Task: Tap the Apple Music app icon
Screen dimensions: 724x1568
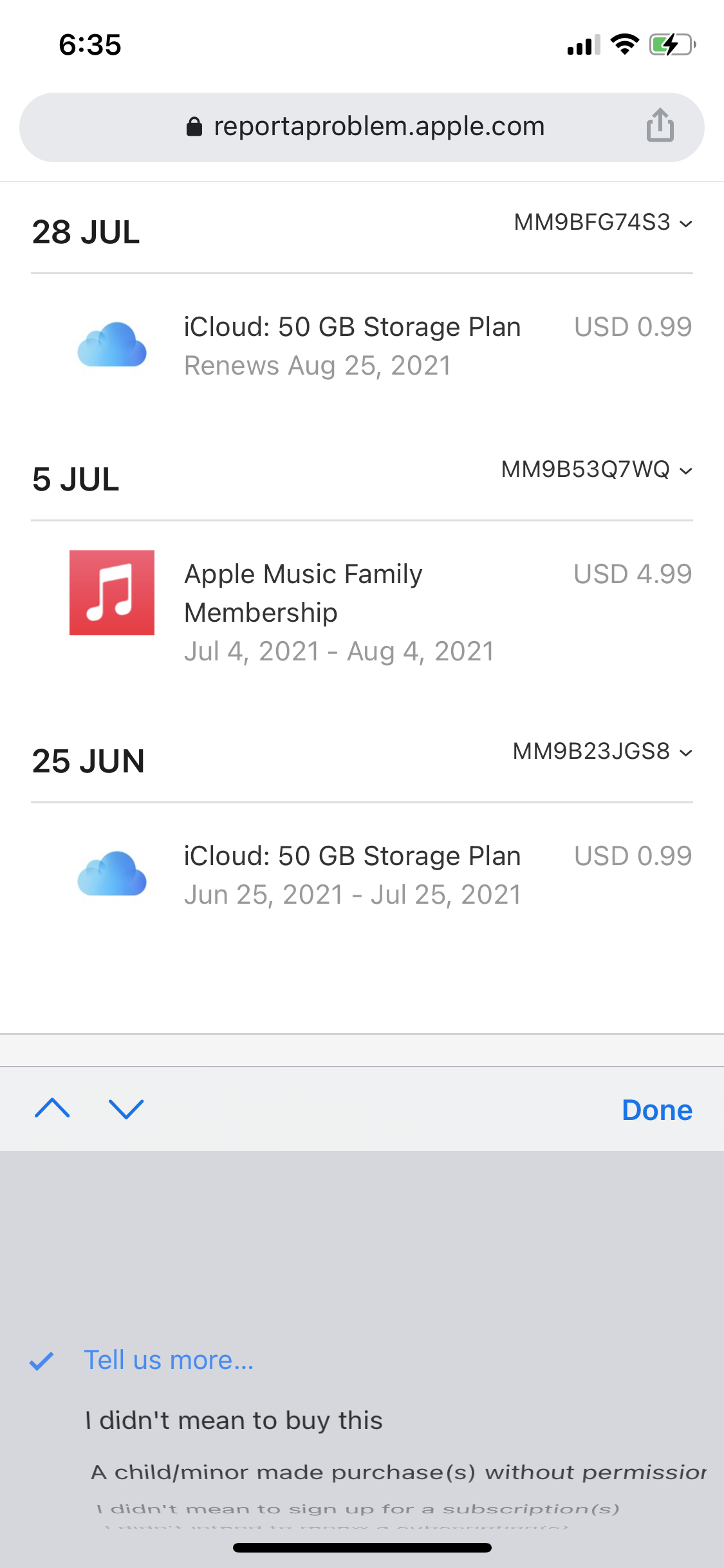Action: click(112, 593)
